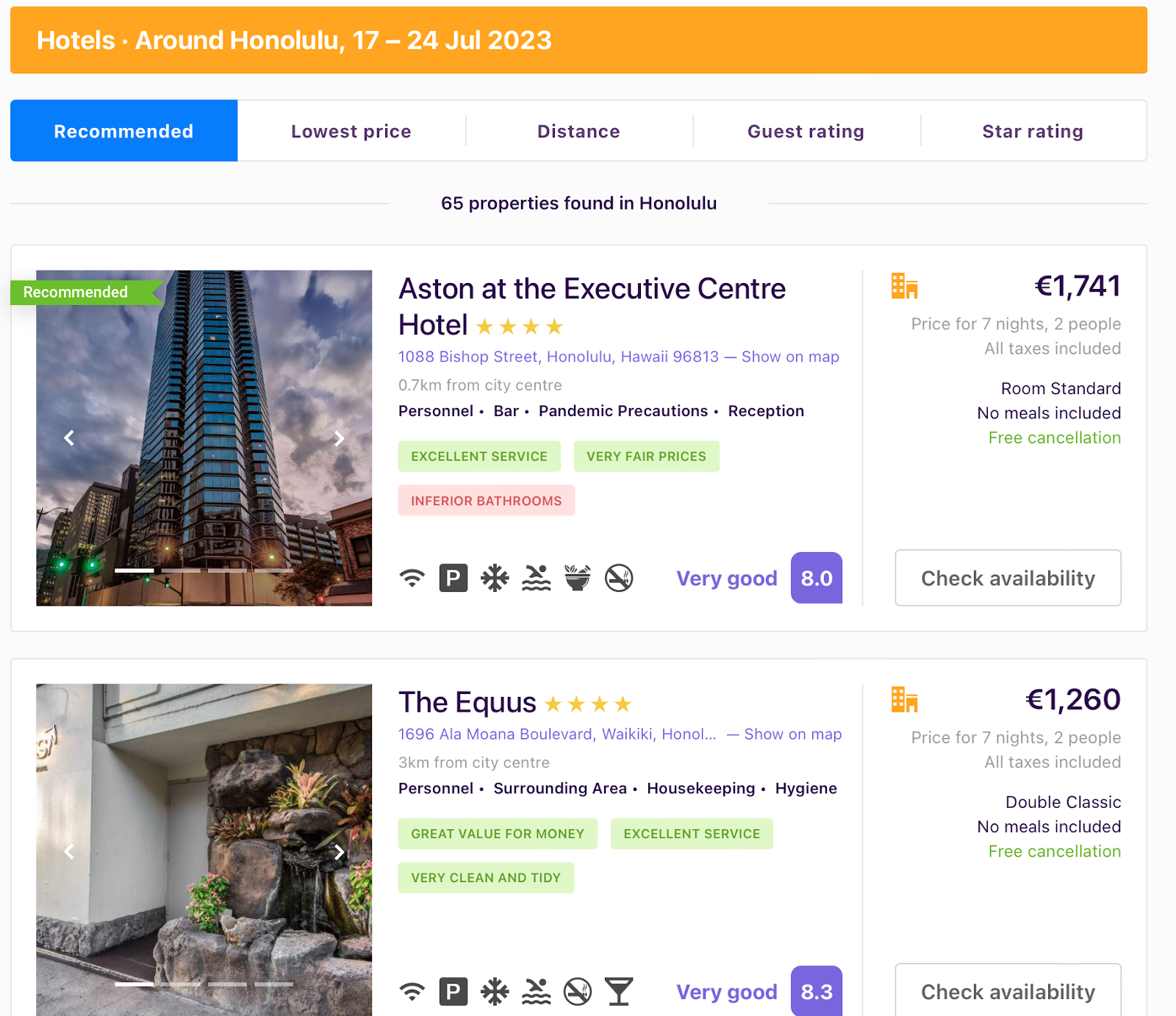Click the Double Classic label

1063,802
